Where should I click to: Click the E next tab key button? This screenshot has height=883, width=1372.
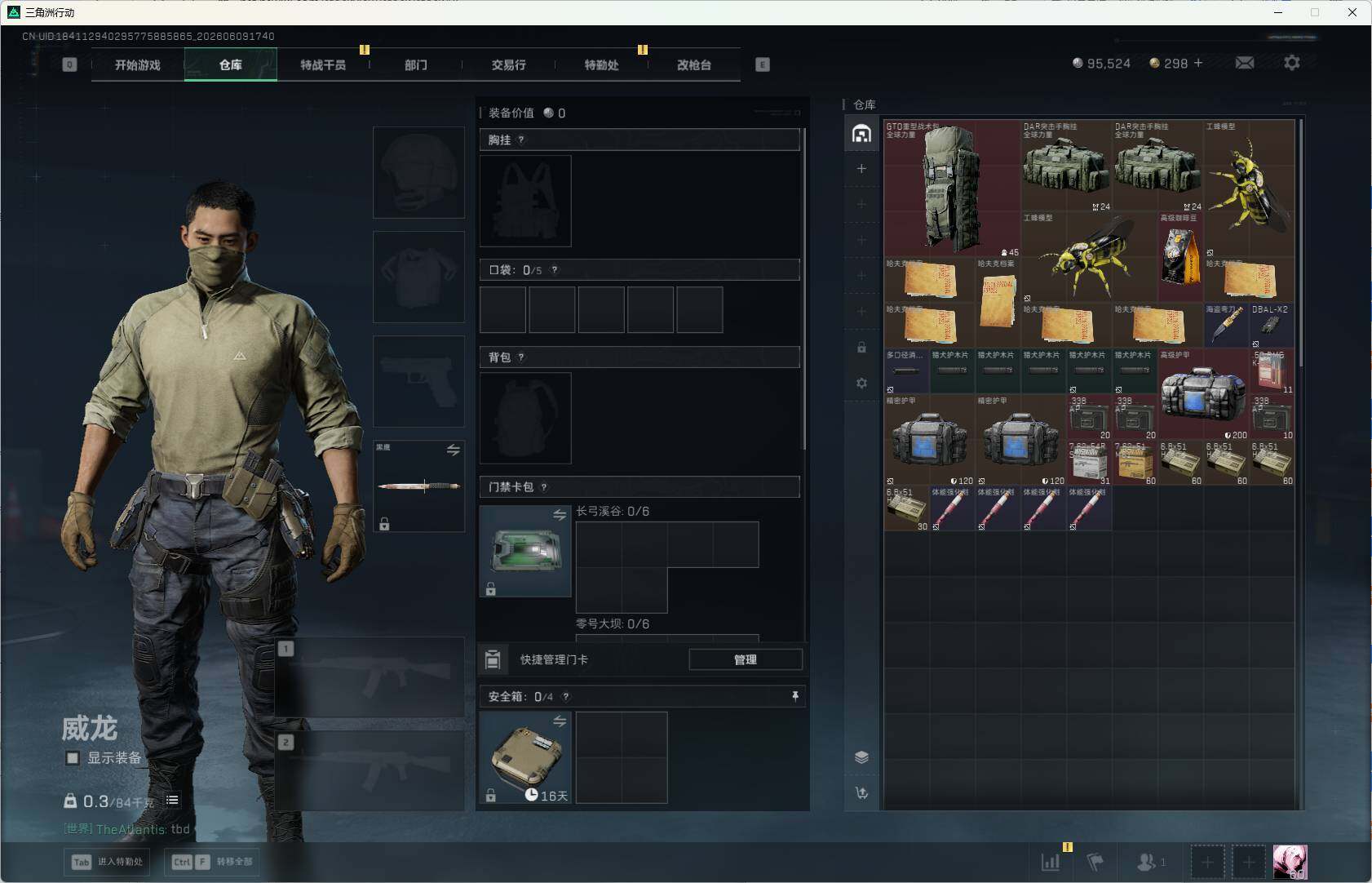tap(763, 64)
